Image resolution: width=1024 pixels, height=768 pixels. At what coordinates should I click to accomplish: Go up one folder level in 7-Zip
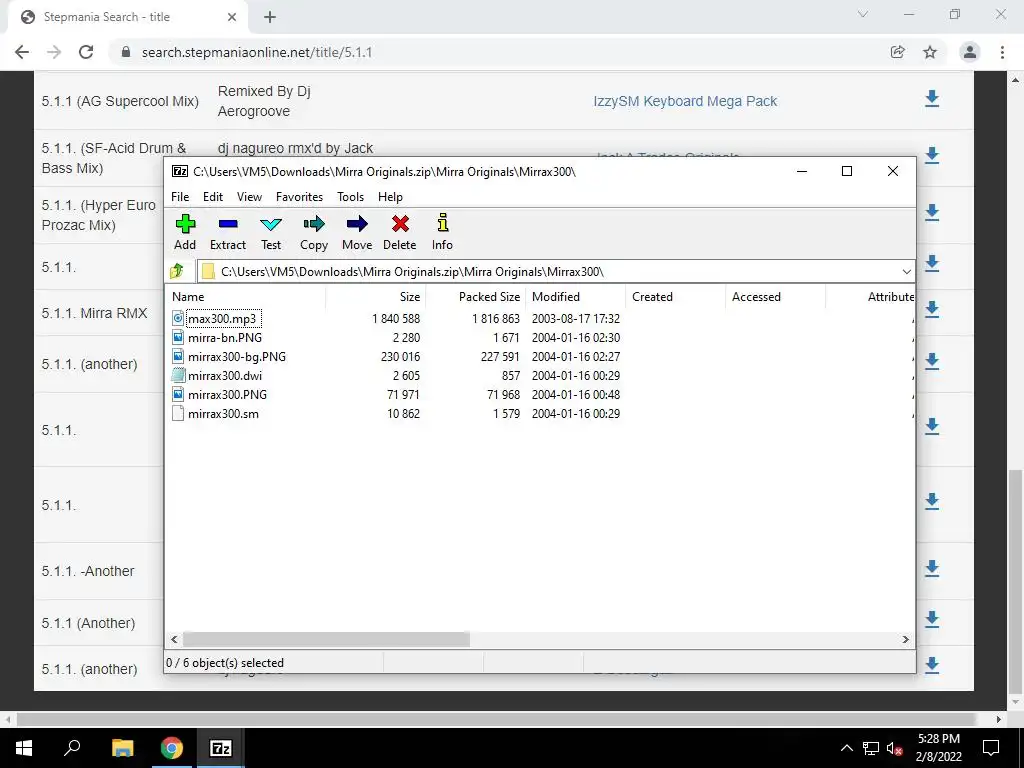click(177, 271)
